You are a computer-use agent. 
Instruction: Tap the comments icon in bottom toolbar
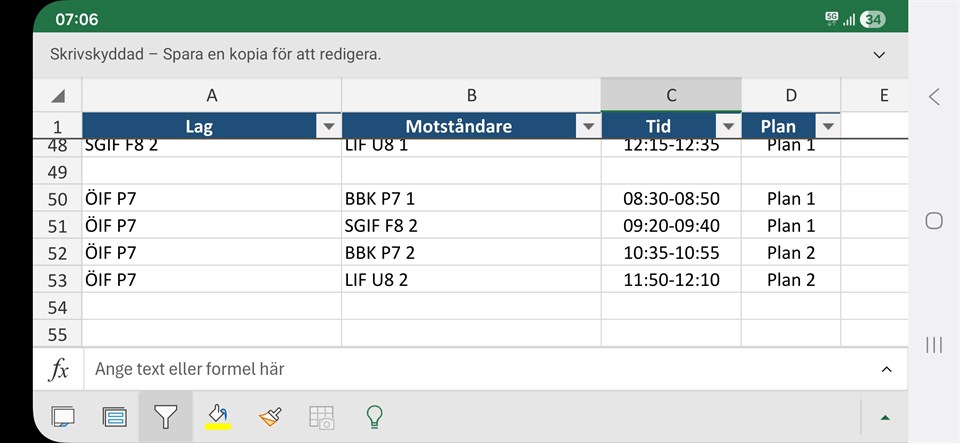(x=62, y=417)
